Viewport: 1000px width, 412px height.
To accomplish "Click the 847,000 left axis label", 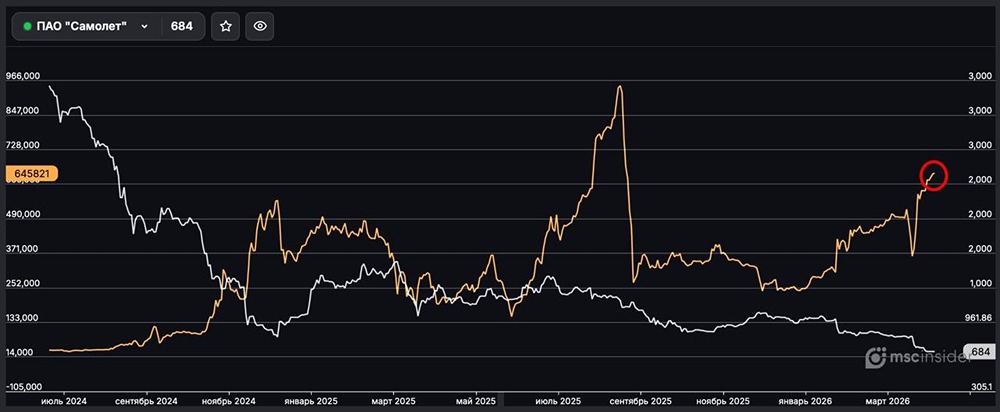I will click(22, 111).
